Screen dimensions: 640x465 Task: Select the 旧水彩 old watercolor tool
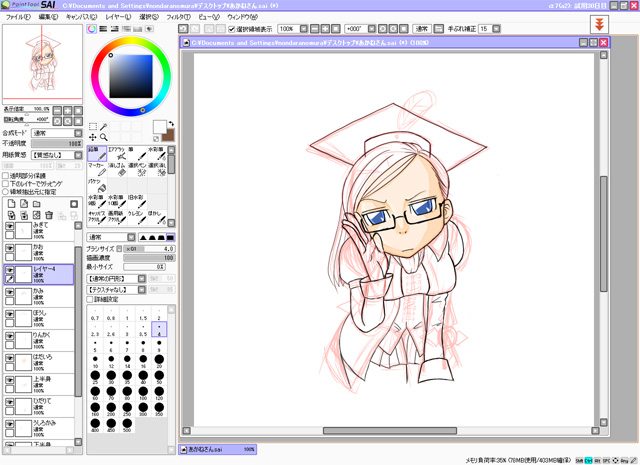(x=137, y=202)
